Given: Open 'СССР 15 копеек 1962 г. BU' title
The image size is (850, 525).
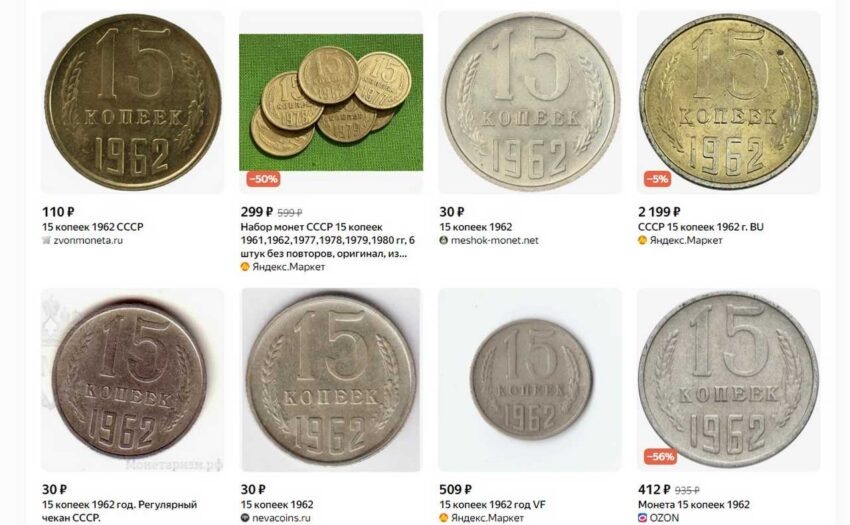Looking at the screenshot, I should click(700, 227).
